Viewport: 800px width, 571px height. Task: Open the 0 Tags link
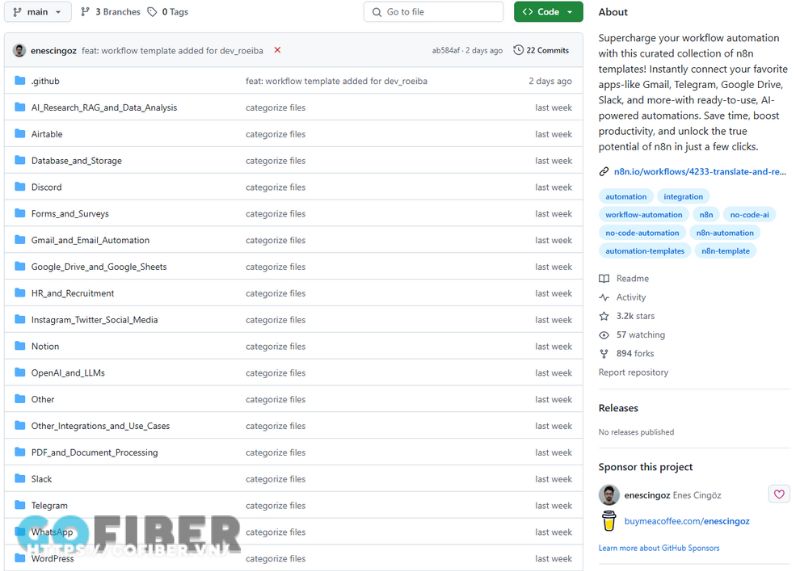168,12
